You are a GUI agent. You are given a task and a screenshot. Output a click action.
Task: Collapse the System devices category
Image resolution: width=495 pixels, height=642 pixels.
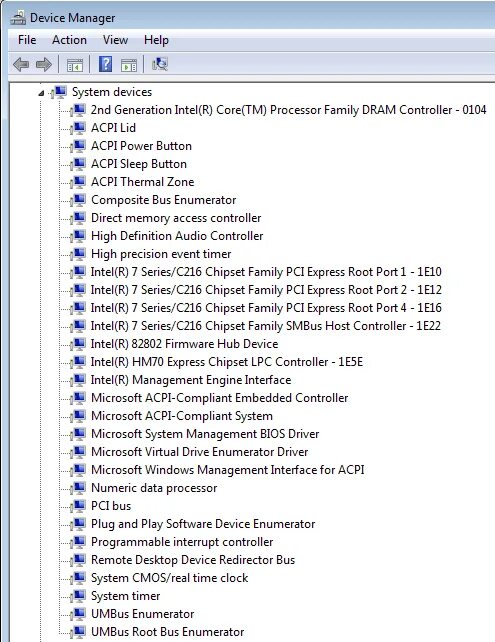tap(41, 93)
